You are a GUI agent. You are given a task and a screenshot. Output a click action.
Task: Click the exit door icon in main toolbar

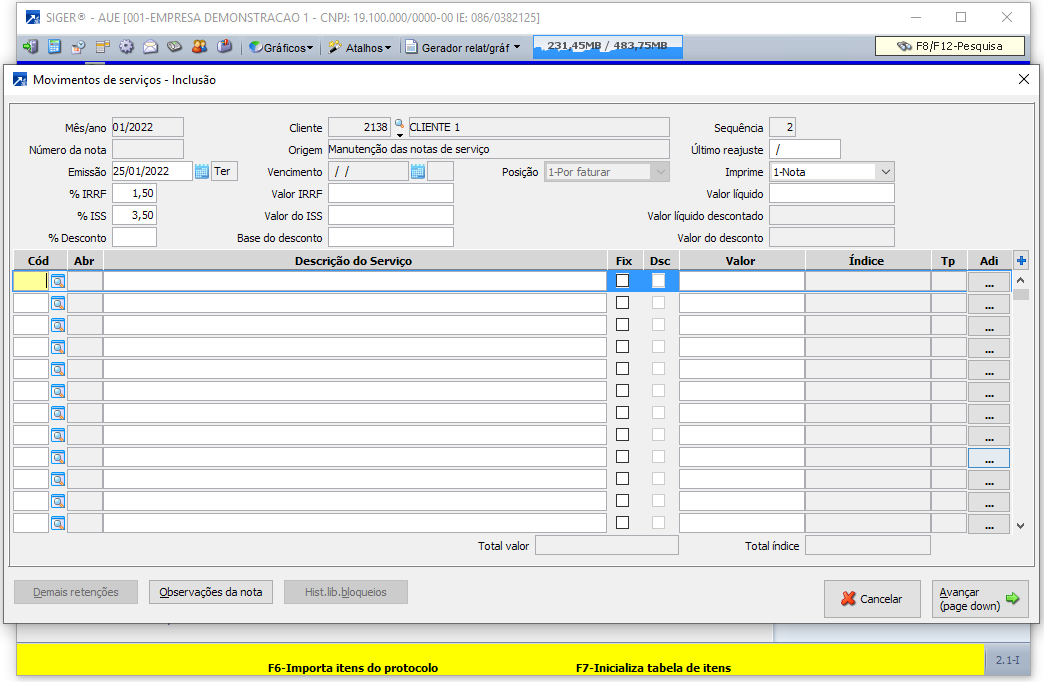pyautogui.click(x=30, y=47)
